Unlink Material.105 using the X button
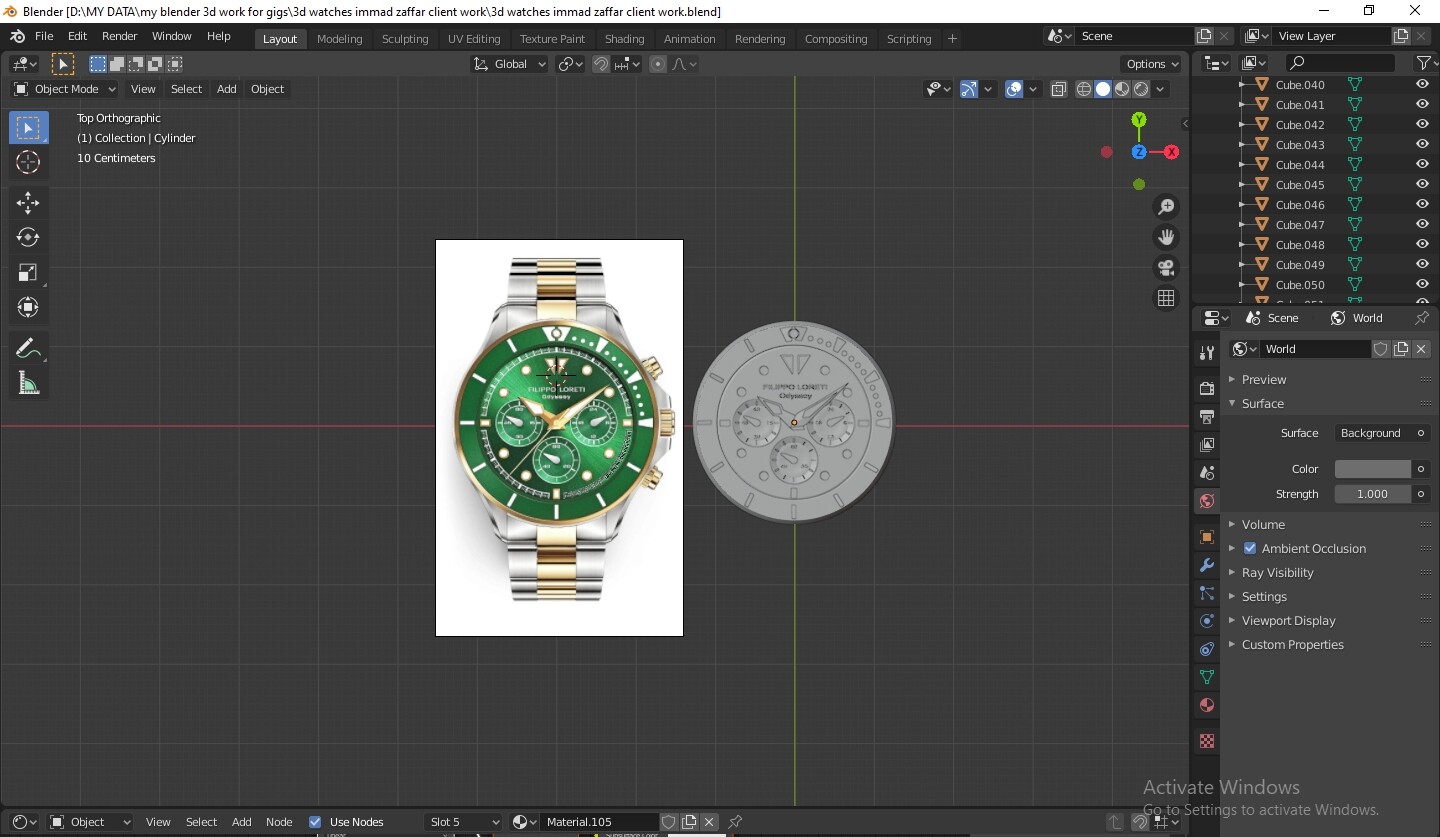This screenshot has width=1440, height=837. click(x=709, y=822)
